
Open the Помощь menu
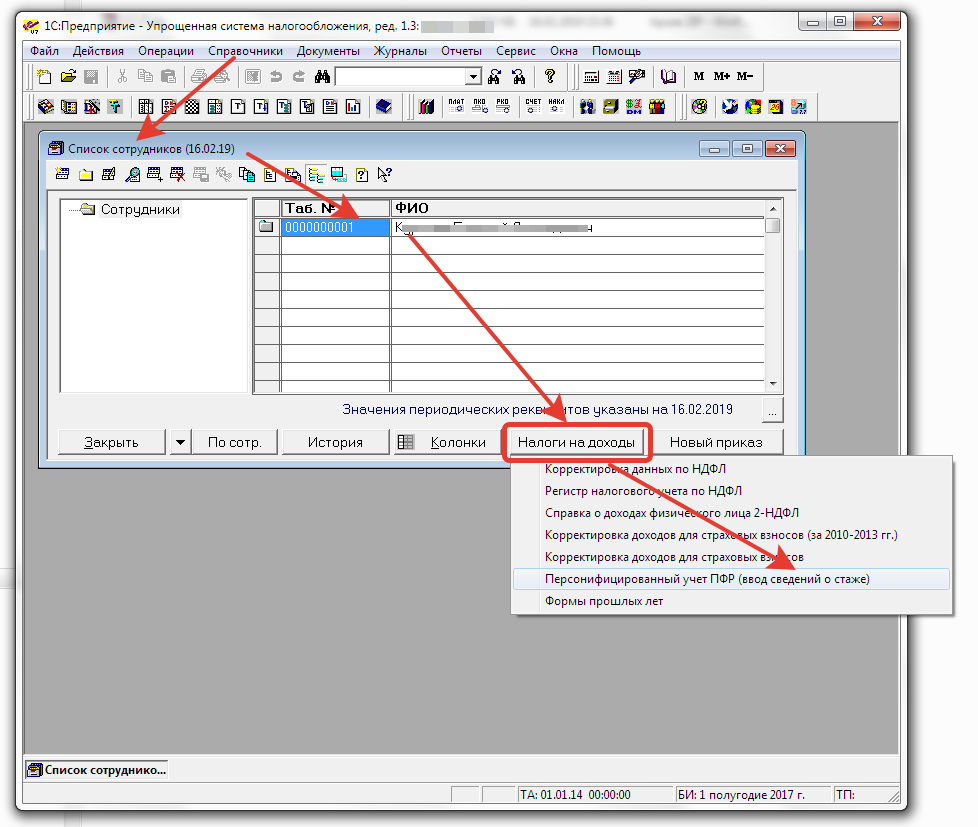click(616, 51)
